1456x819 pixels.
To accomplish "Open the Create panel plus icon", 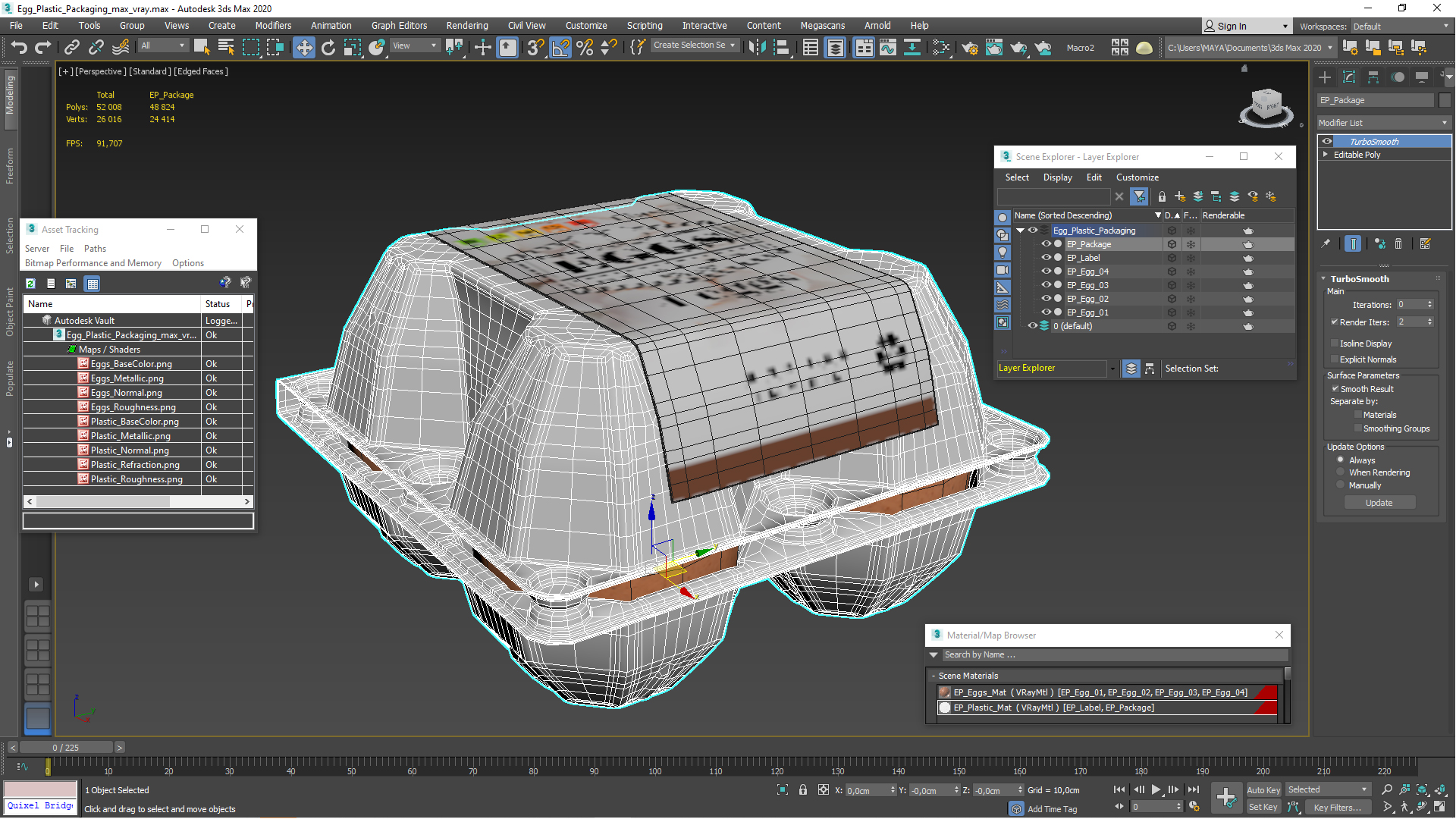I will (x=1324, y=77).
